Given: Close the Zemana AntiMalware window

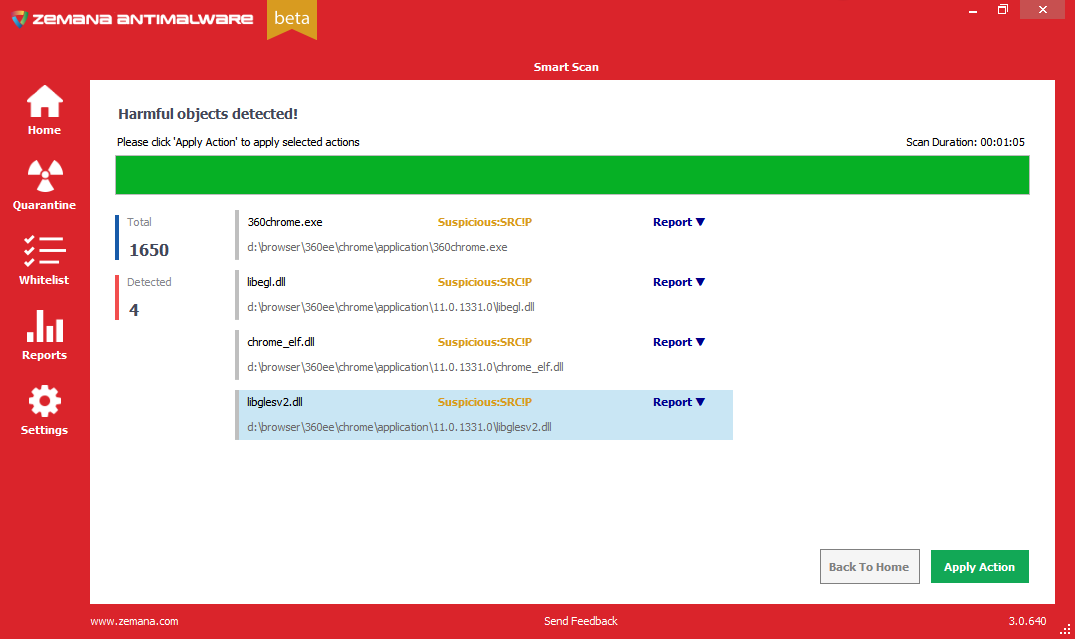Looking at the screenshot, I should pos(1043,10).
